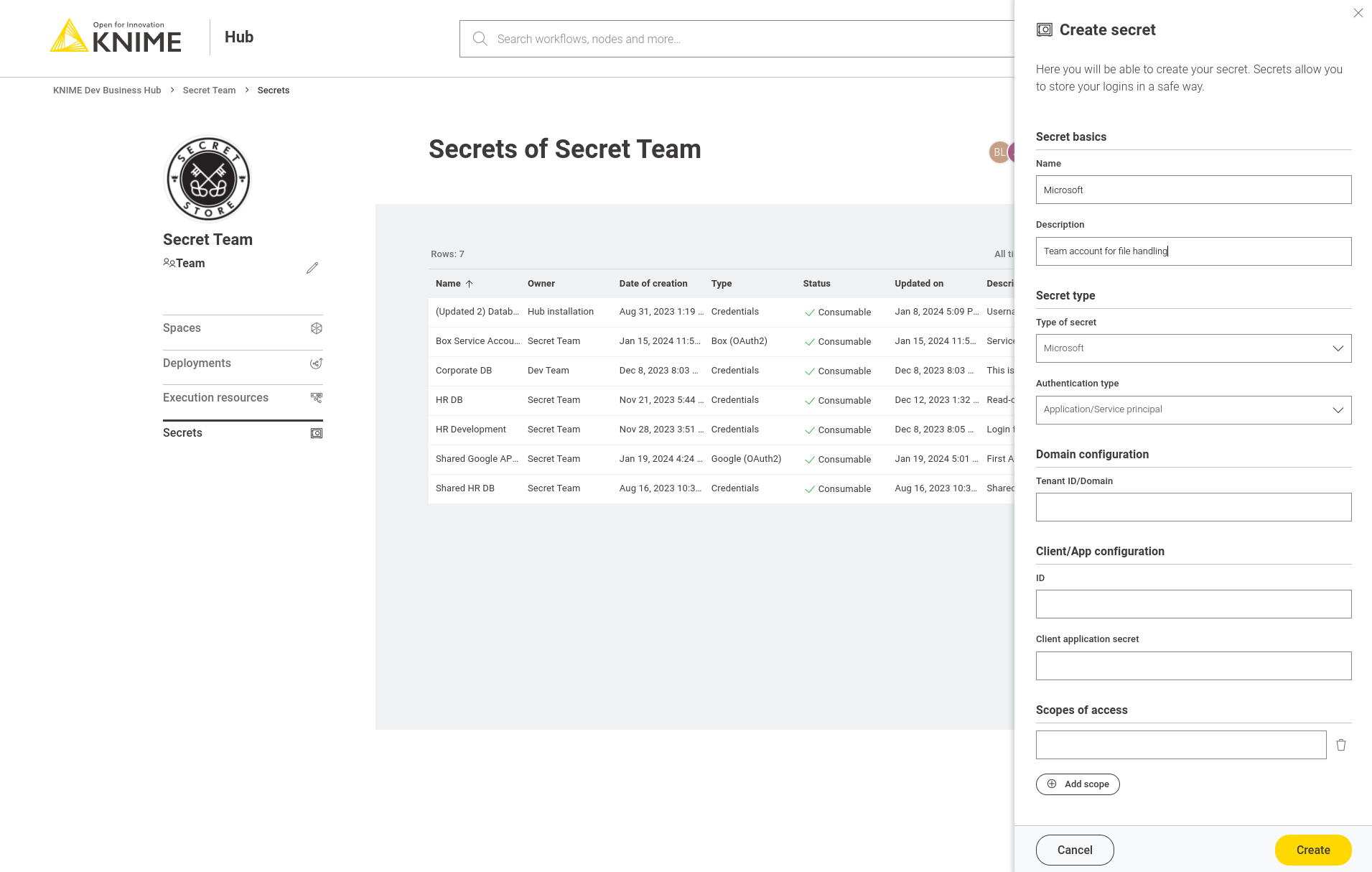The image size is (1372, 872).
Task: Select Secrets in the sidebar
Action: click(x=243, y=433)
